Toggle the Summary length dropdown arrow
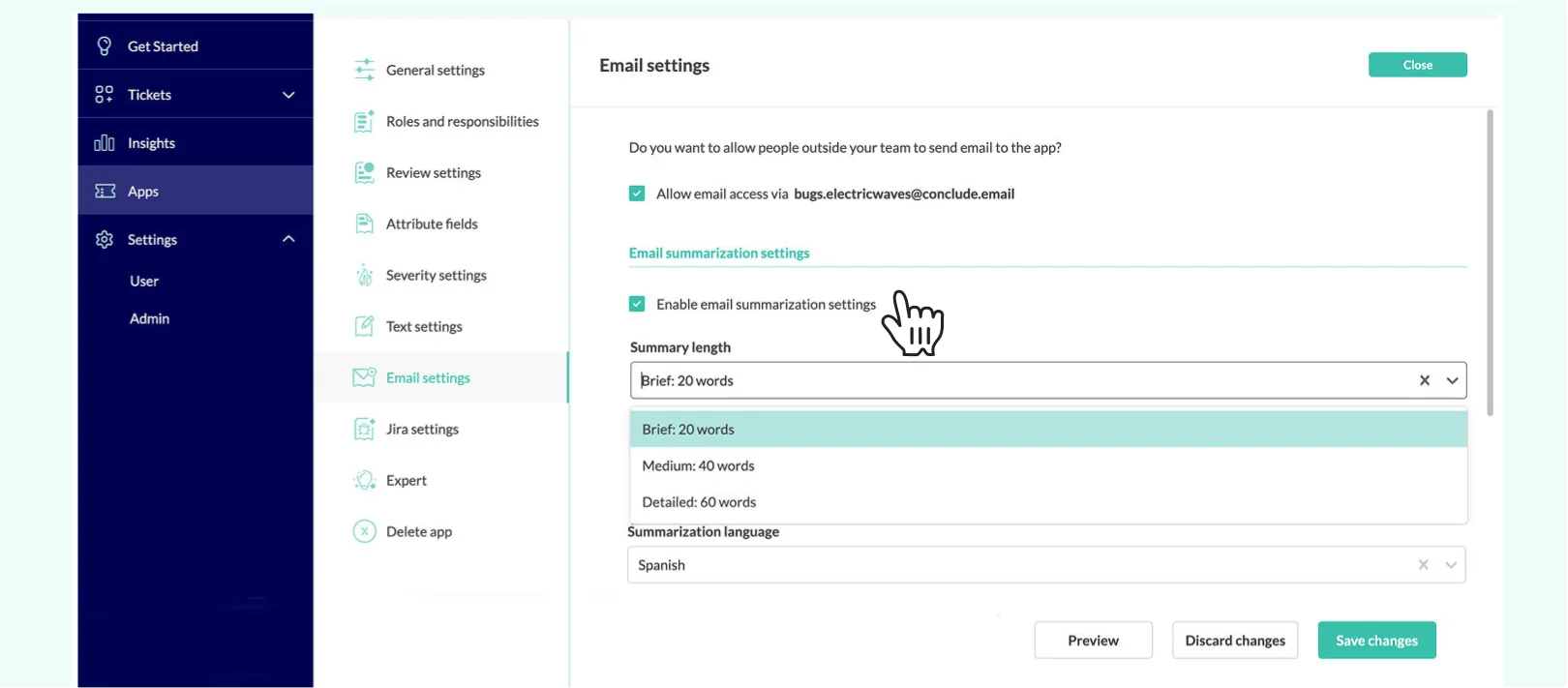The height and width of the screenshot is (688, 1568). tap(1452, 380)
